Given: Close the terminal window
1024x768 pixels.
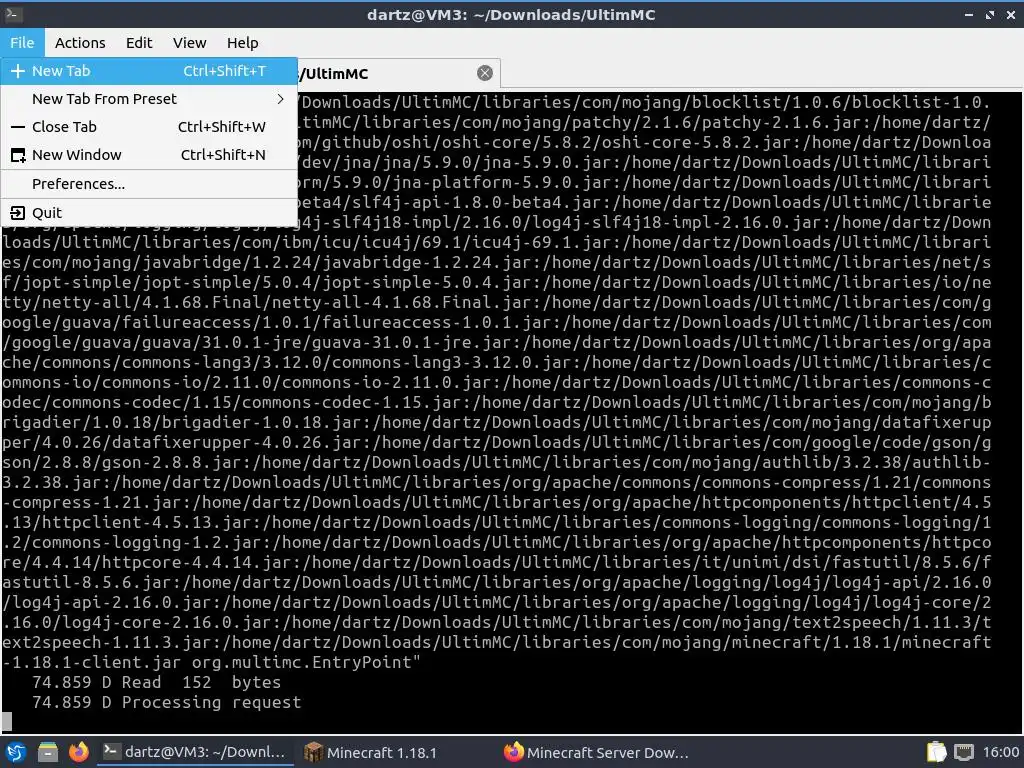Looking at the screenshot, I should click(x=1010, y=14).
